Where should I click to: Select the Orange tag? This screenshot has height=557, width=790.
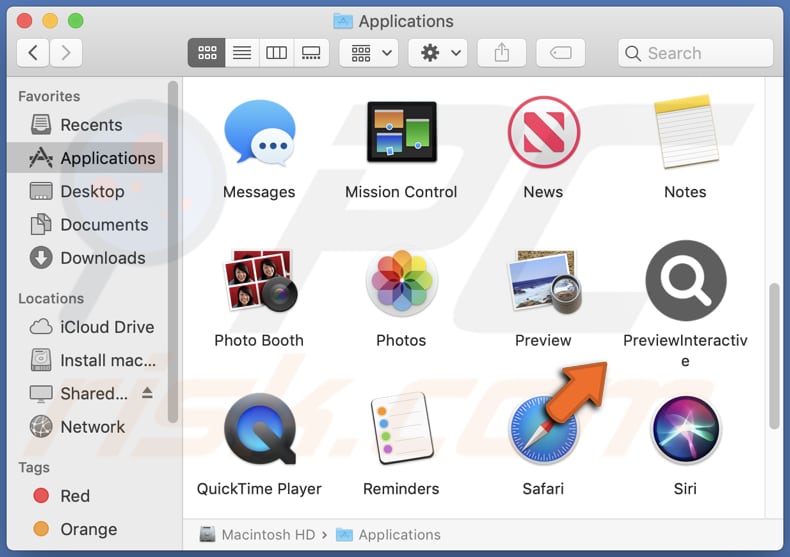[x=86, y=529]
